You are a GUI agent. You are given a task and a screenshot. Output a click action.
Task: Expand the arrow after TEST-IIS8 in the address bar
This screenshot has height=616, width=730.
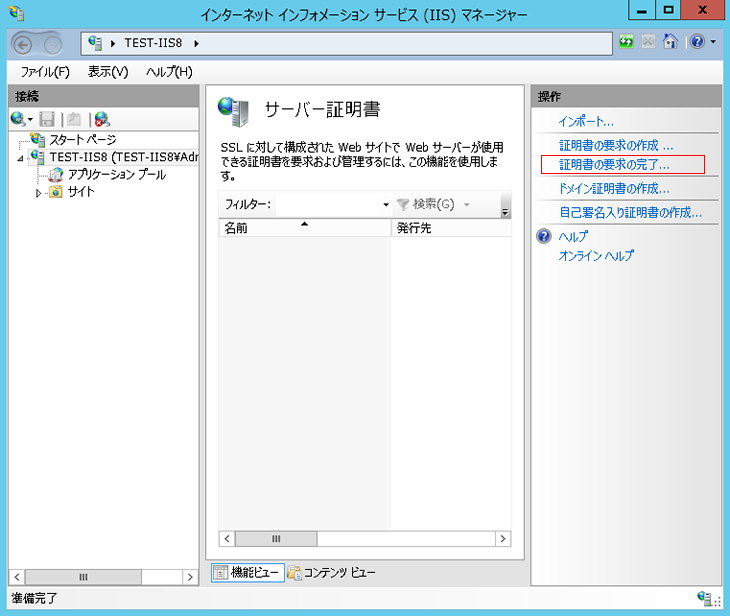(196, 43)
